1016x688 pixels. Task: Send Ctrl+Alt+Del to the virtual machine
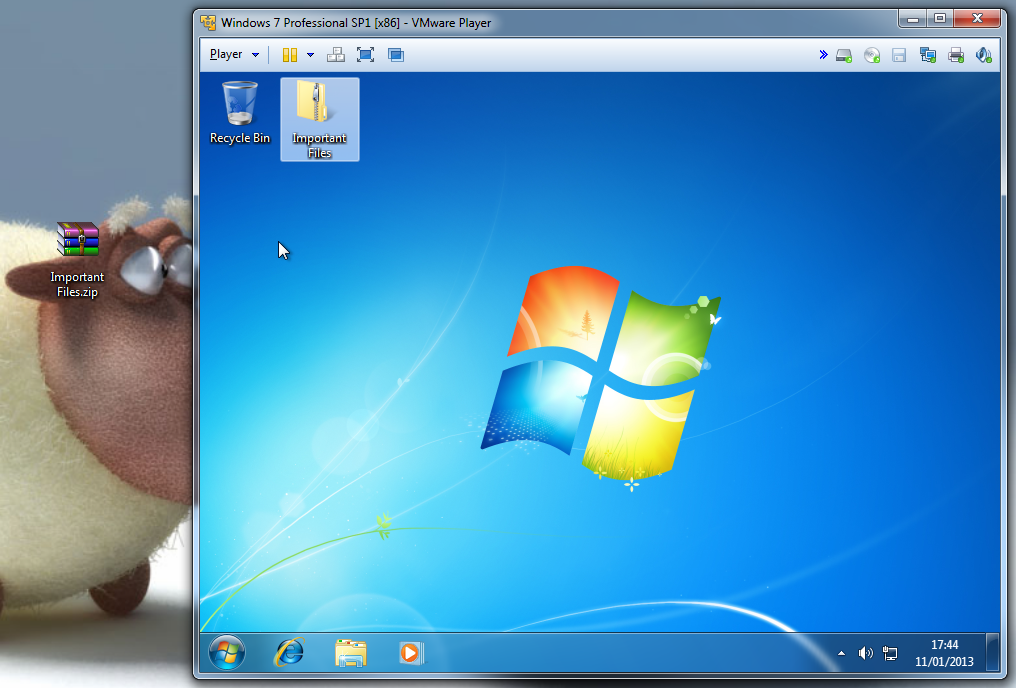pos(335,55)
